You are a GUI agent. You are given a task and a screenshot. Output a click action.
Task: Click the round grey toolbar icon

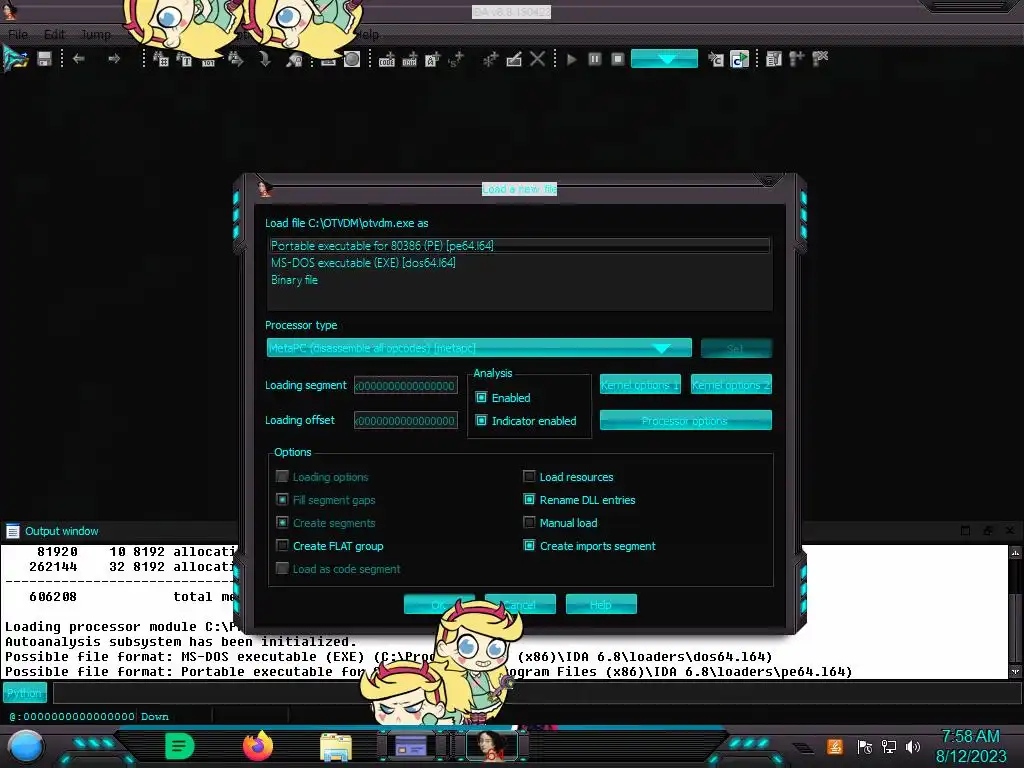352,59
